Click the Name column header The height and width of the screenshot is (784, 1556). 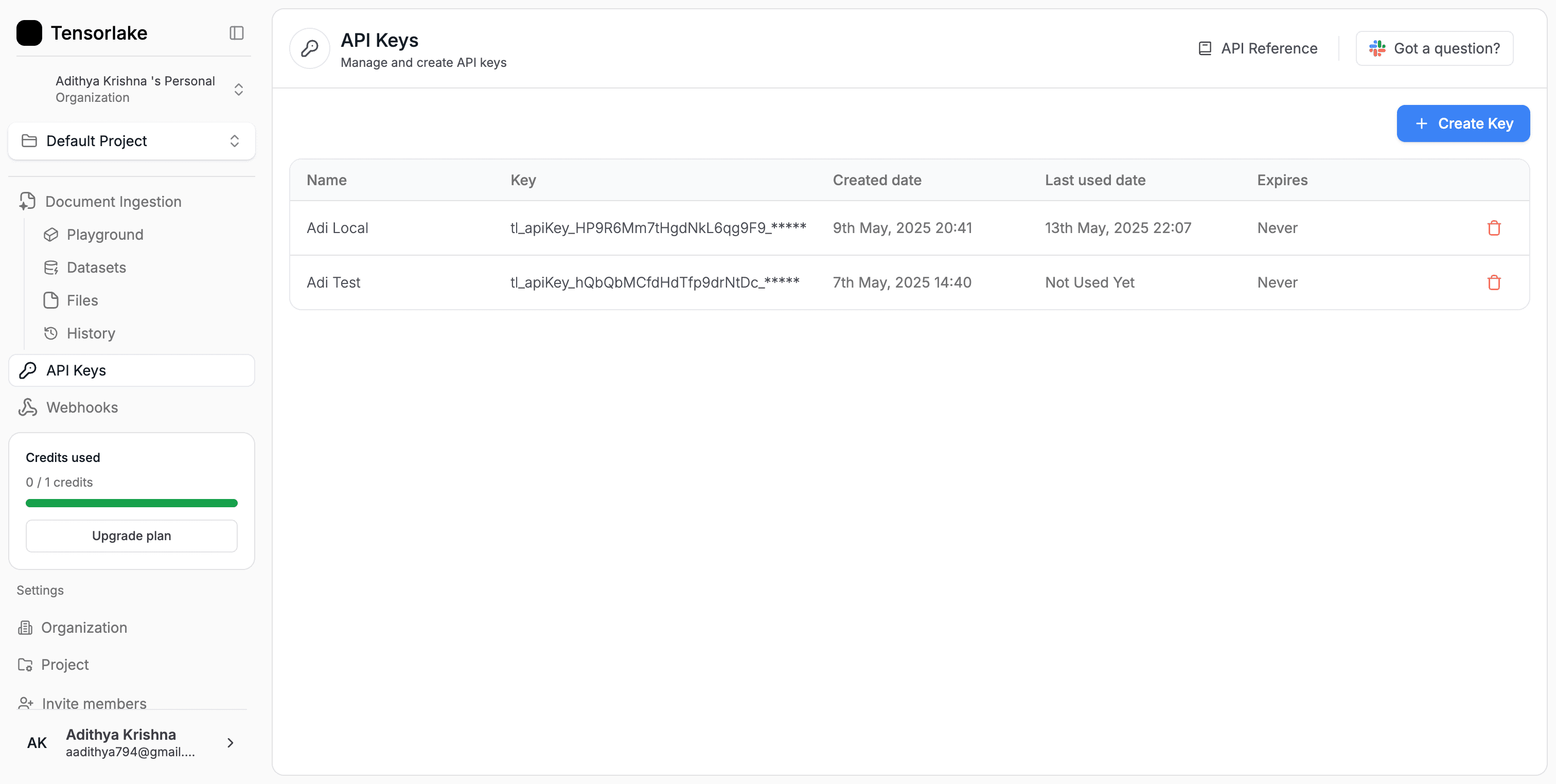point(327,180)
